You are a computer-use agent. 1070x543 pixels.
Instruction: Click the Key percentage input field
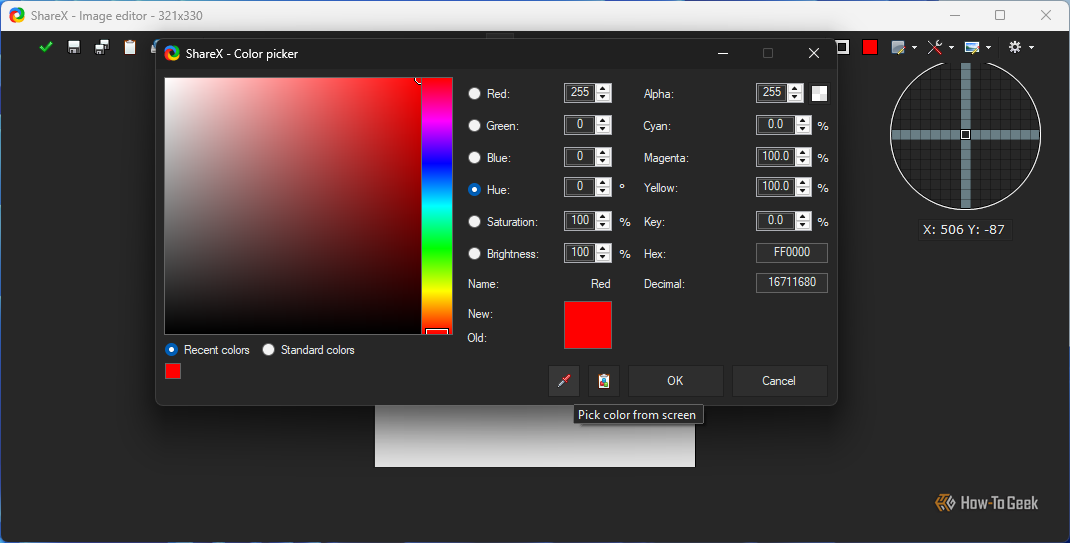pos(776,221)
